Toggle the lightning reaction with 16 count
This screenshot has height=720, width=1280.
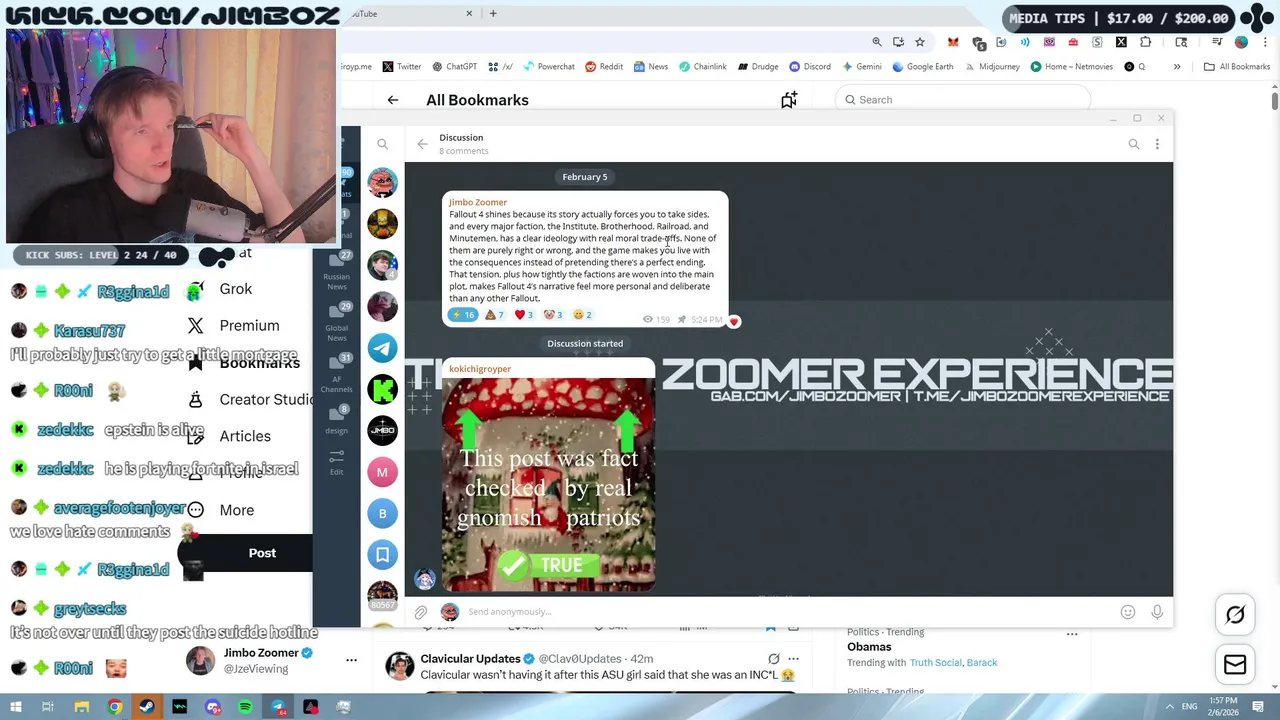pyautogui.click(x=464, y=315)
